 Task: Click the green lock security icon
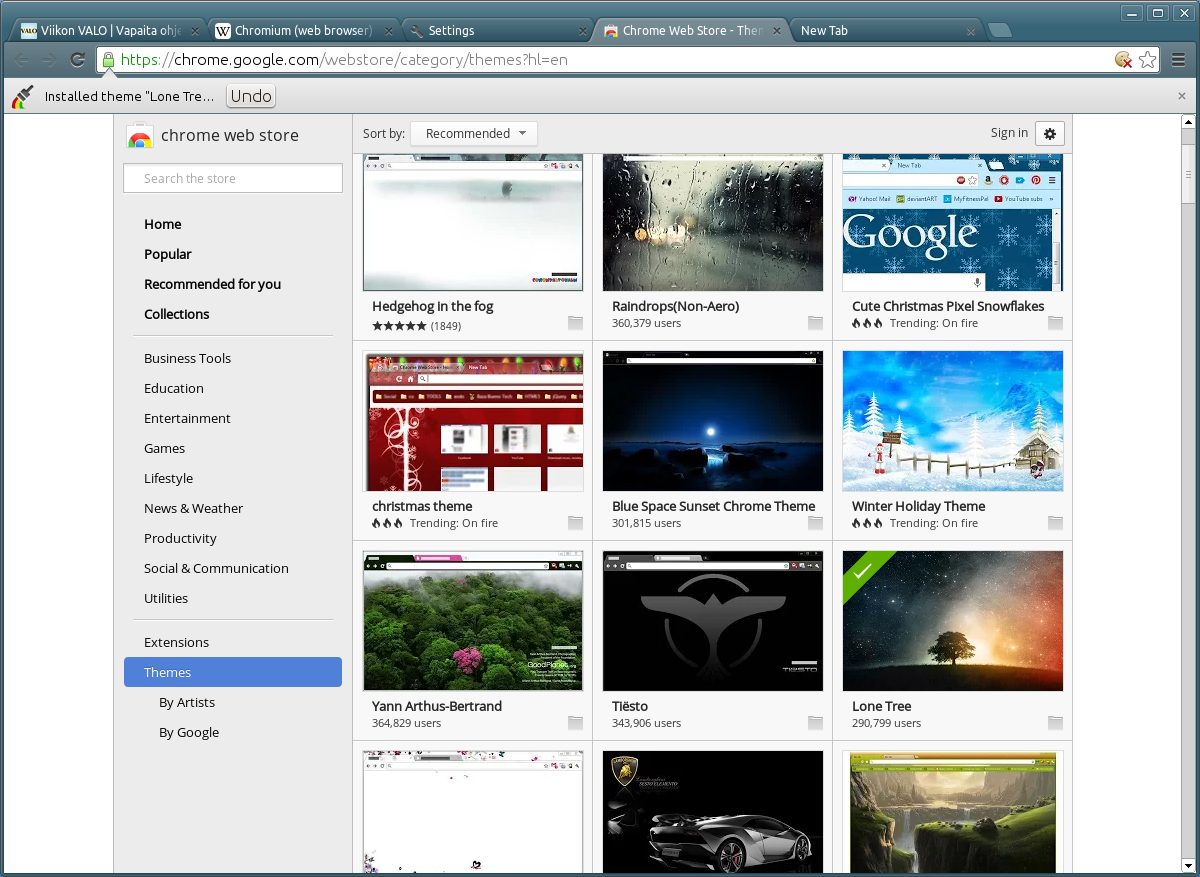108,60
